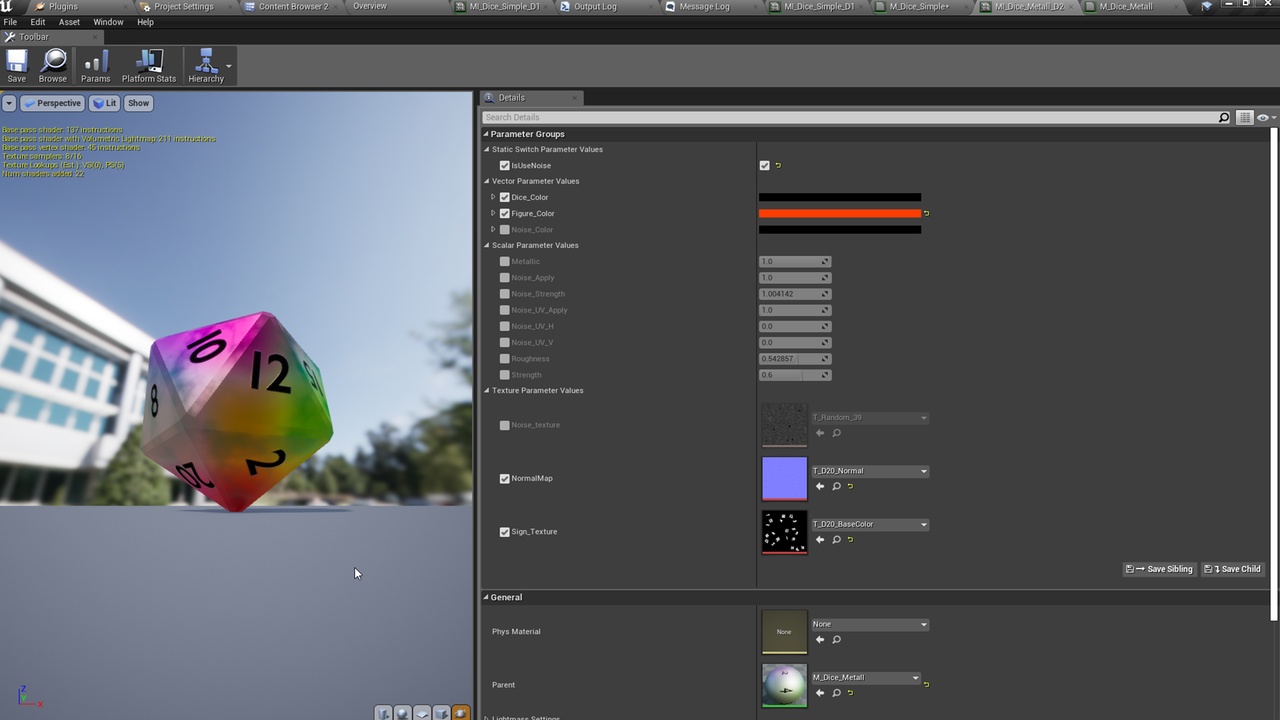
Task: Click the search icon in Search Details
Action: (1224, 118)
